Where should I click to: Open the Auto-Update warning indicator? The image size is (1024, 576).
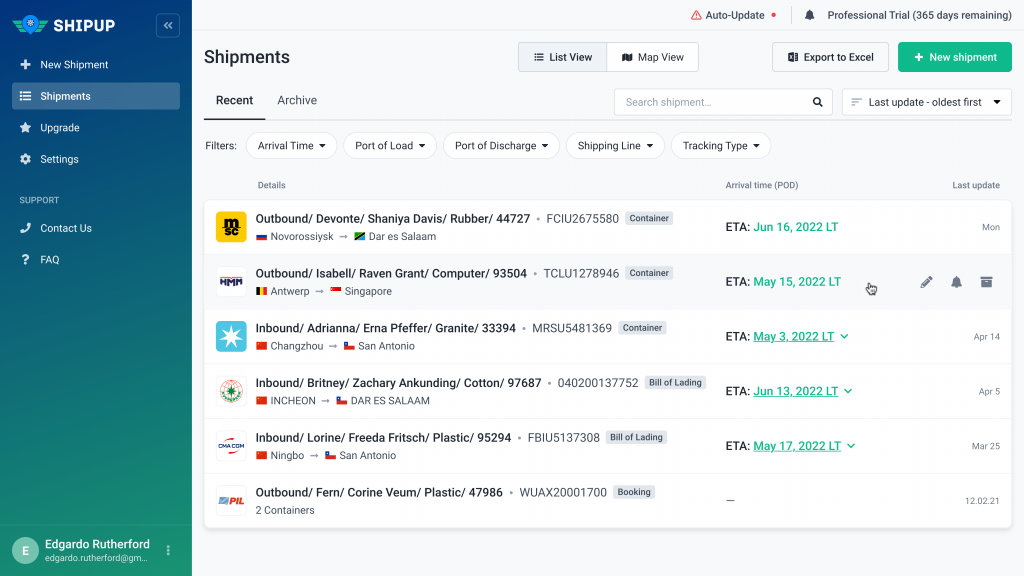tap(732, 15)
